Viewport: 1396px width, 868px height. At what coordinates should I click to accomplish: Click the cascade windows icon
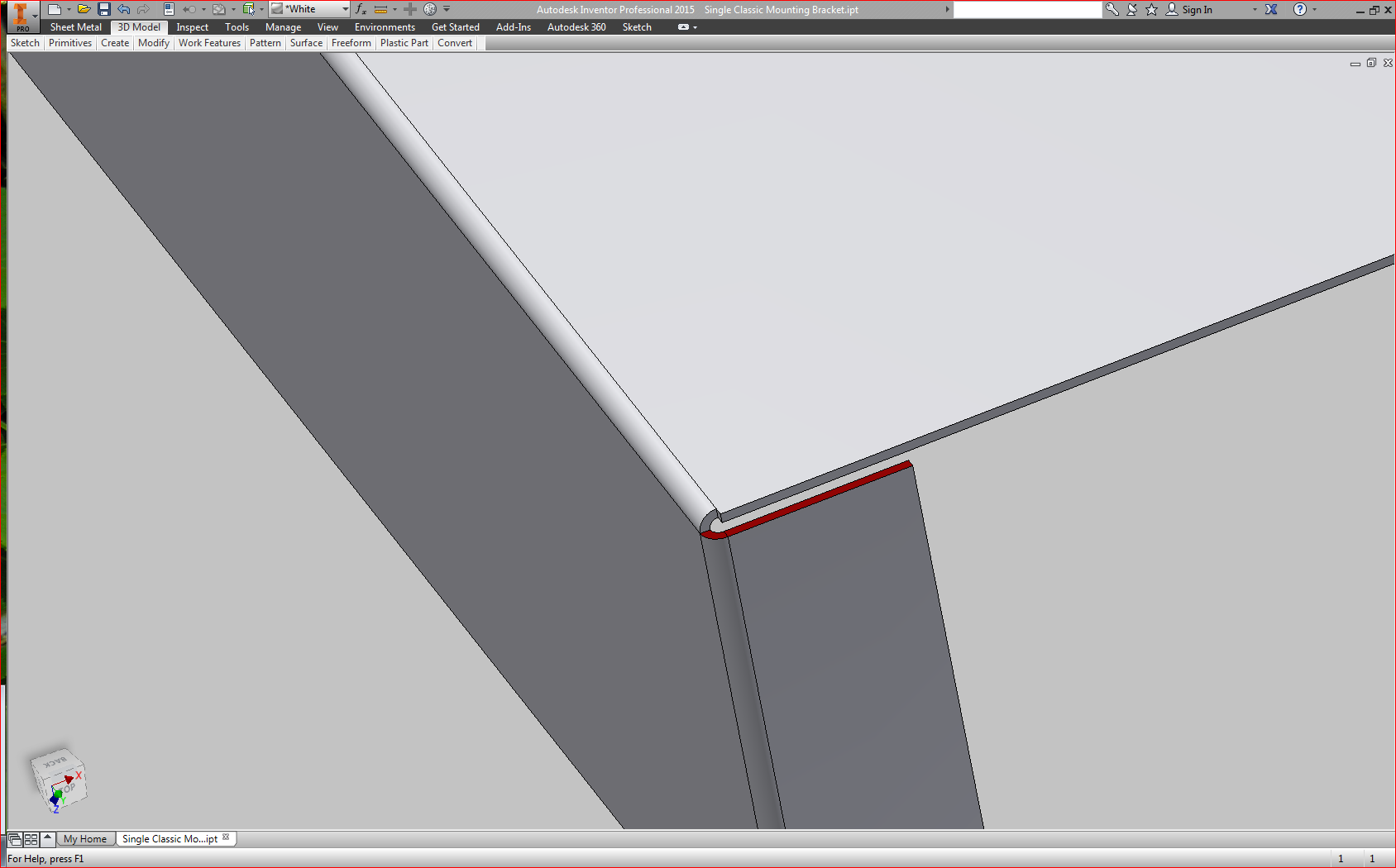point(15,839)
